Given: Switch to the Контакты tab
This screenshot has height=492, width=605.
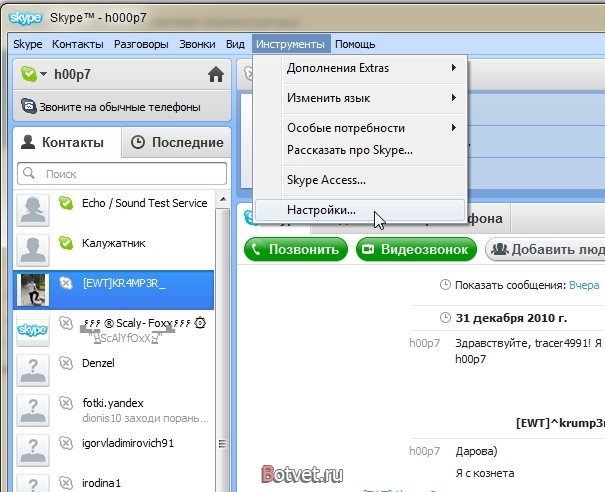Looking at the screenshot, I should pyautogui.click(x=68, y=142).
